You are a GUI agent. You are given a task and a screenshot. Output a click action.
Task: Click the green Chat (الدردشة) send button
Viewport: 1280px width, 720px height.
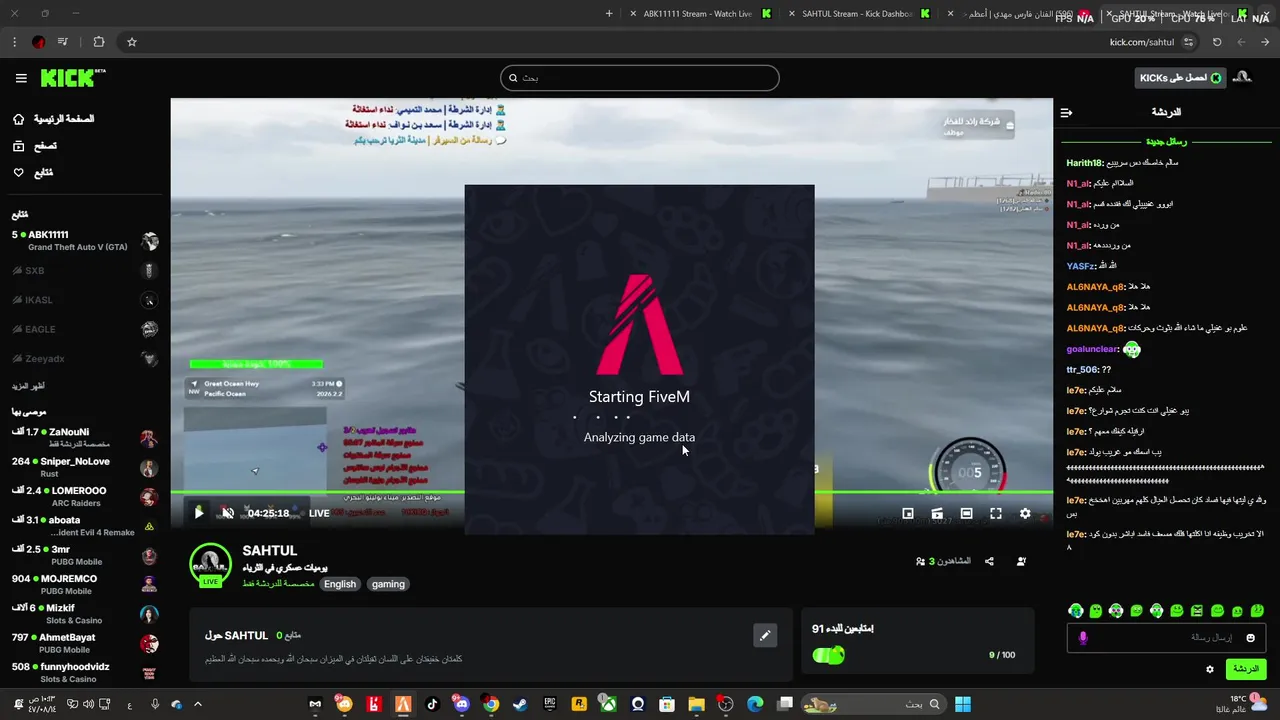(1246, 668)
